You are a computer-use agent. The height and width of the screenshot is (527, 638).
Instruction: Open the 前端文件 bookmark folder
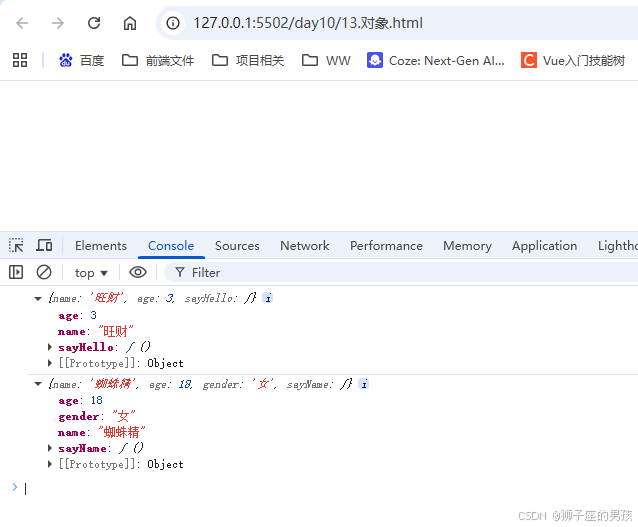click(x=158, y=61)
